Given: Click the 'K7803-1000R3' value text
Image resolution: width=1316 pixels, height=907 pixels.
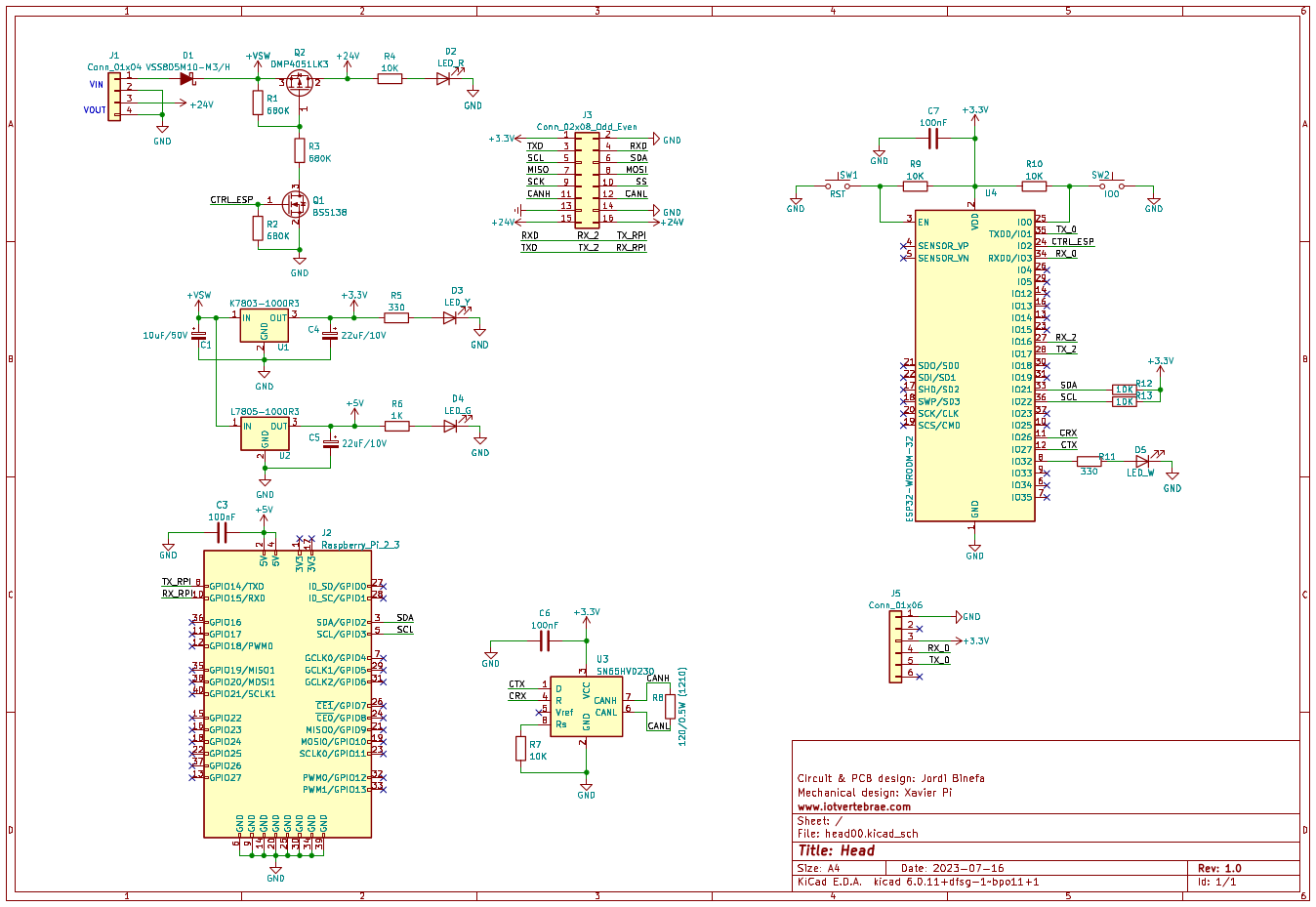Looking at the screenshot, I should coord(265,304).
